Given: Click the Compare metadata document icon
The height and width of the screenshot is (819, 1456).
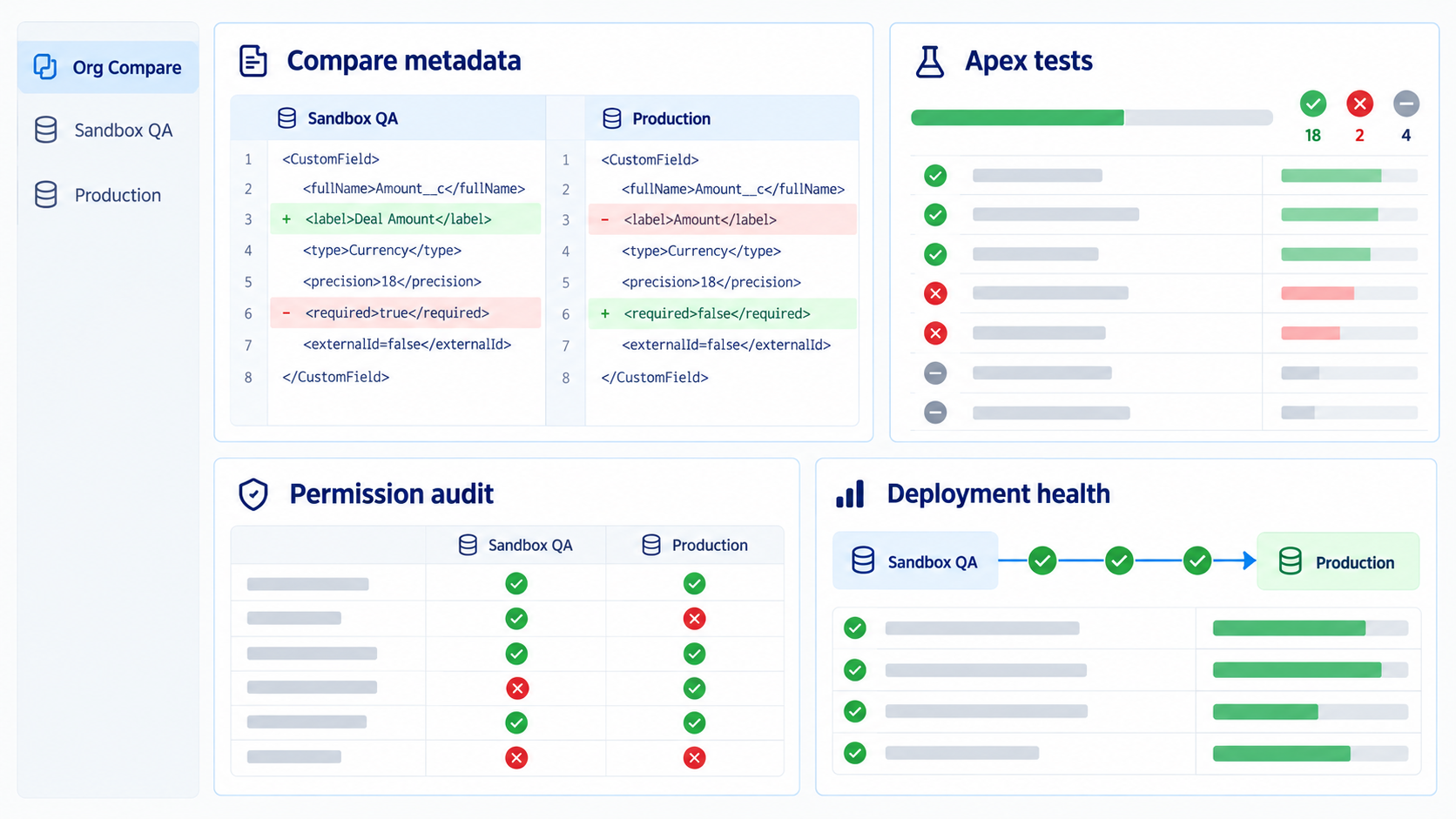Looking at the screenshot, I should click(253, 61).
